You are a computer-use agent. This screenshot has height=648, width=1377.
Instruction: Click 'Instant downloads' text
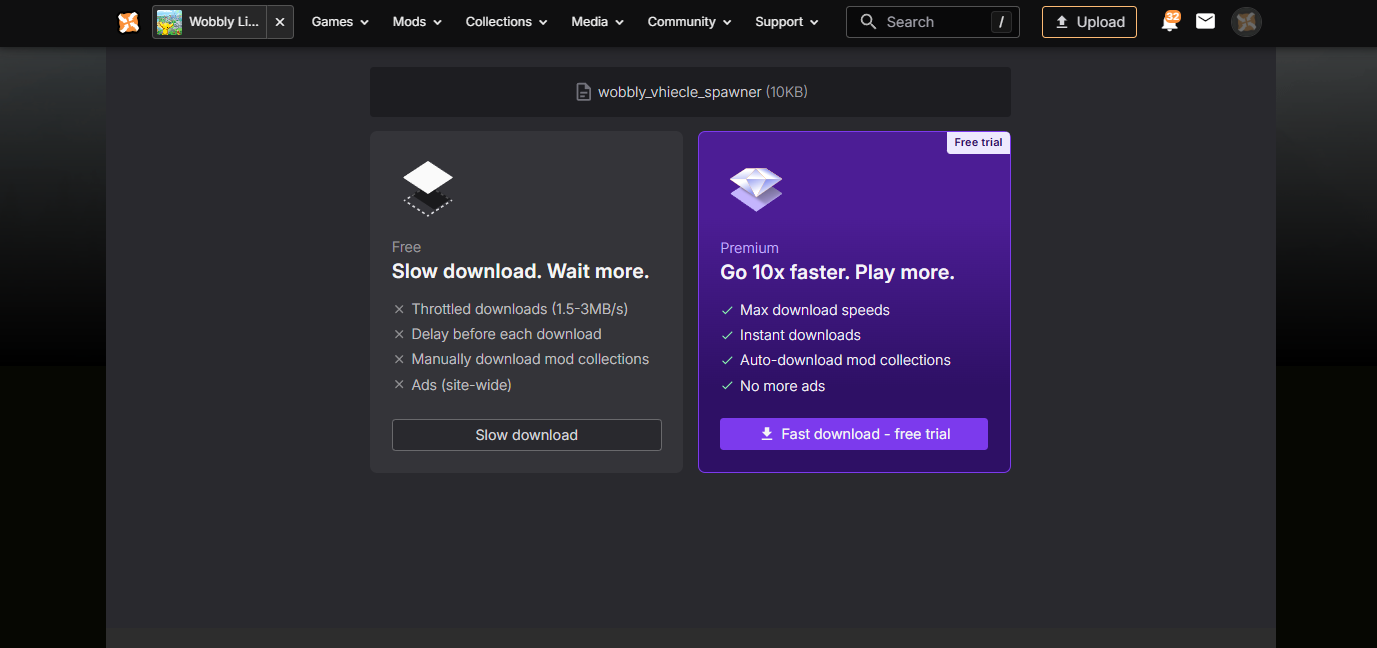pos(800,335)
